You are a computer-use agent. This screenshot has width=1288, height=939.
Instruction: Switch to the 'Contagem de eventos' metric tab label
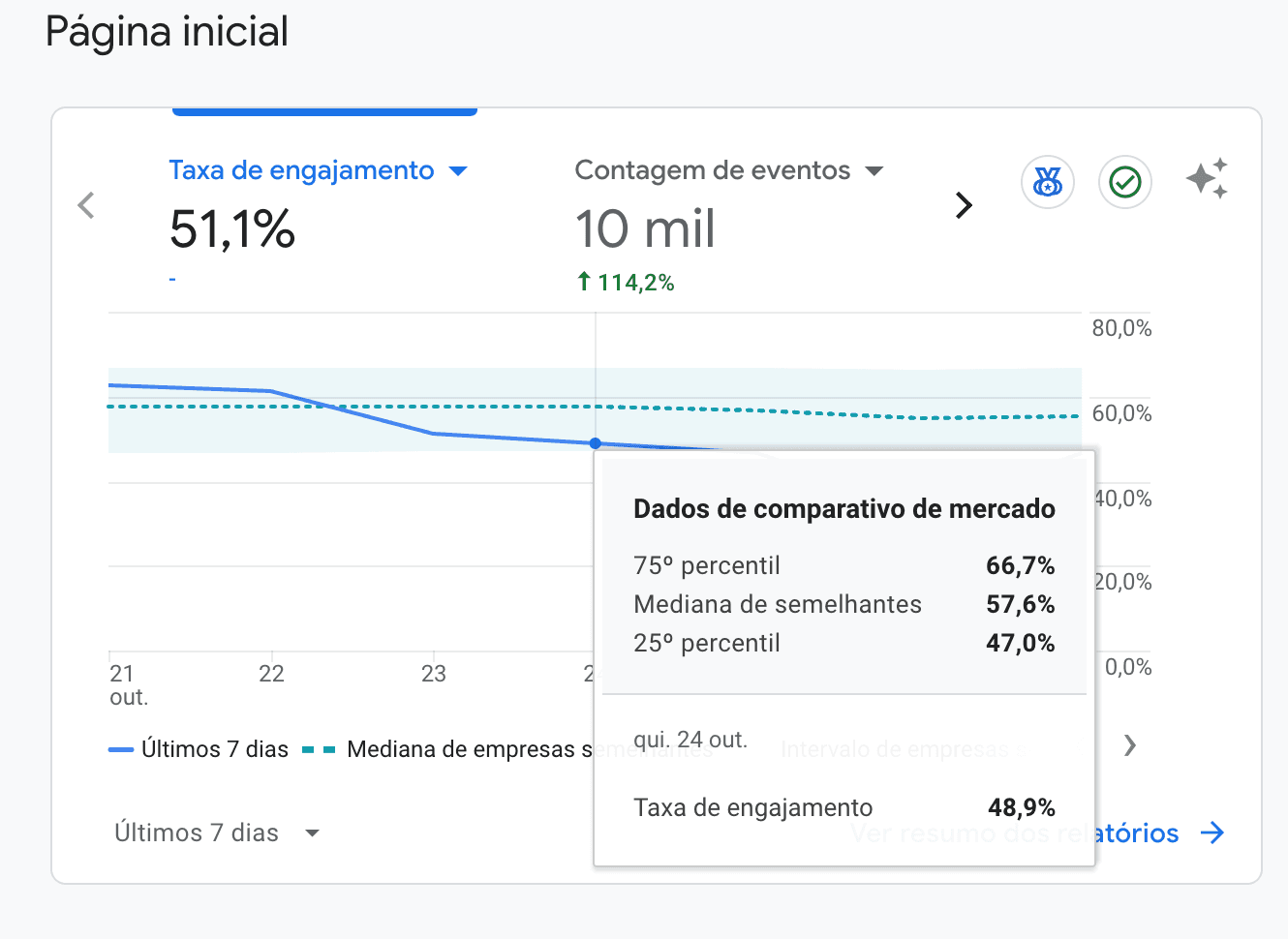pos(712,170)
